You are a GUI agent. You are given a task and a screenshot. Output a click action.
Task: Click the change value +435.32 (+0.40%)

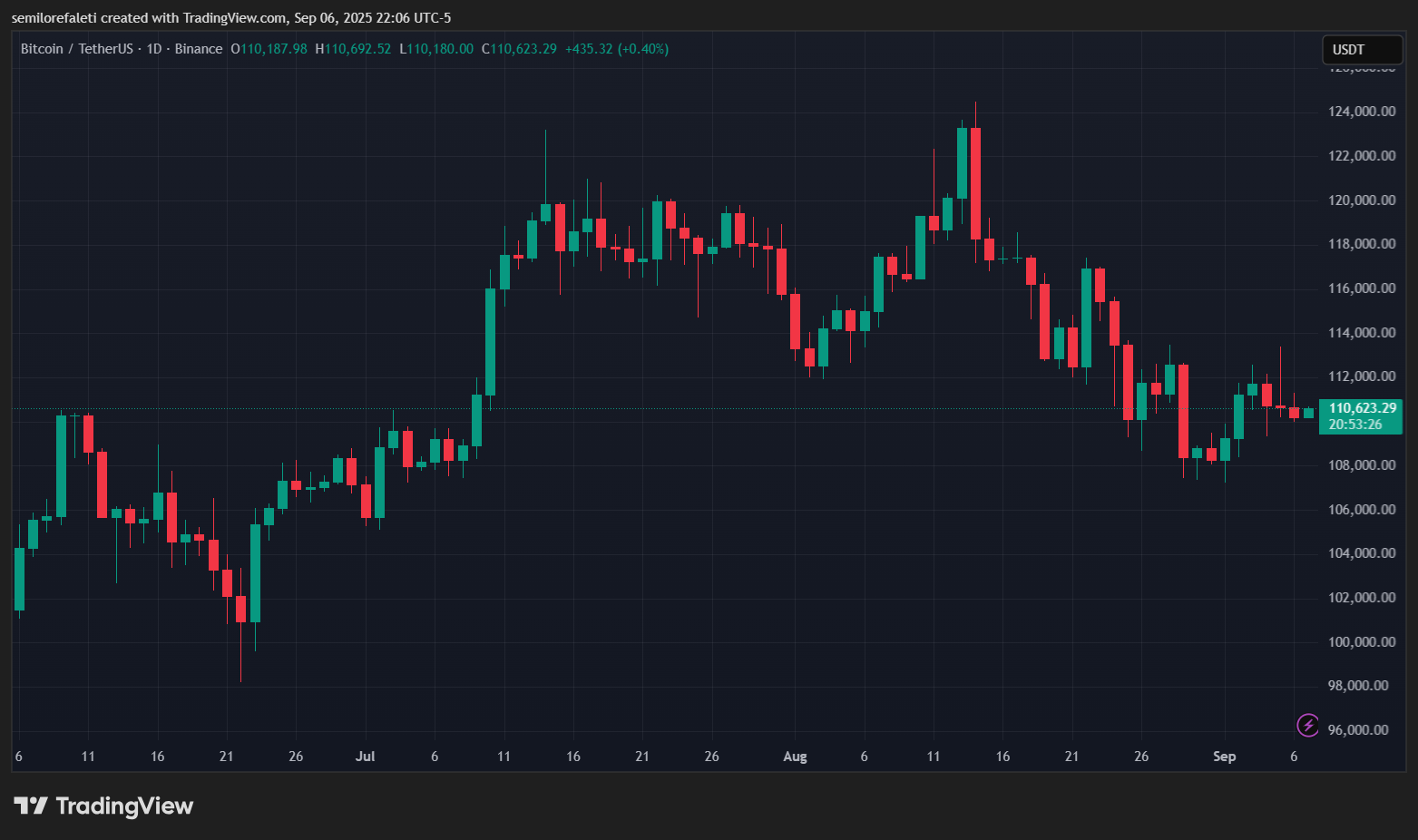tap(617, 49)
